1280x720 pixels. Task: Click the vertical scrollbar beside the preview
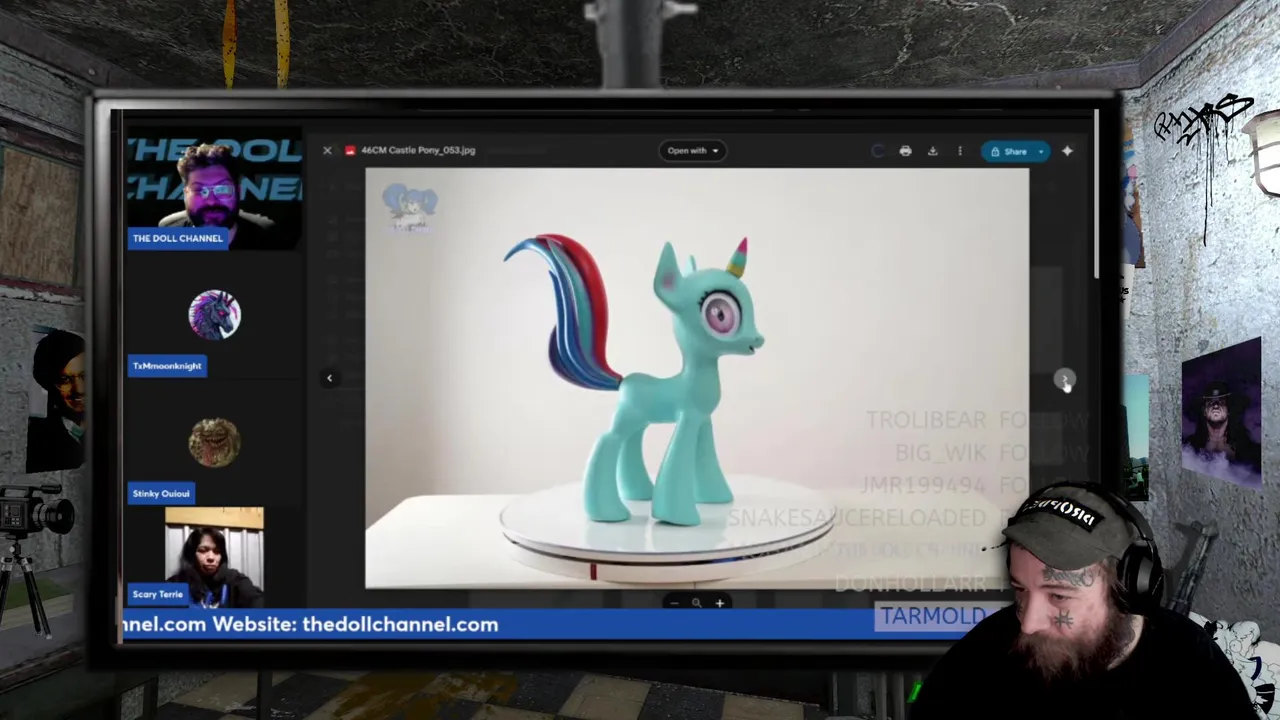click(1096, 195)
